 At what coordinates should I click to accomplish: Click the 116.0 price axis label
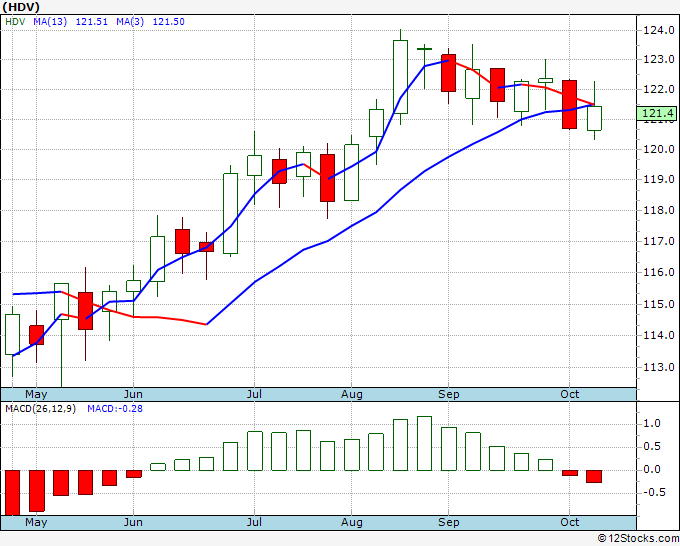point(659,272)
